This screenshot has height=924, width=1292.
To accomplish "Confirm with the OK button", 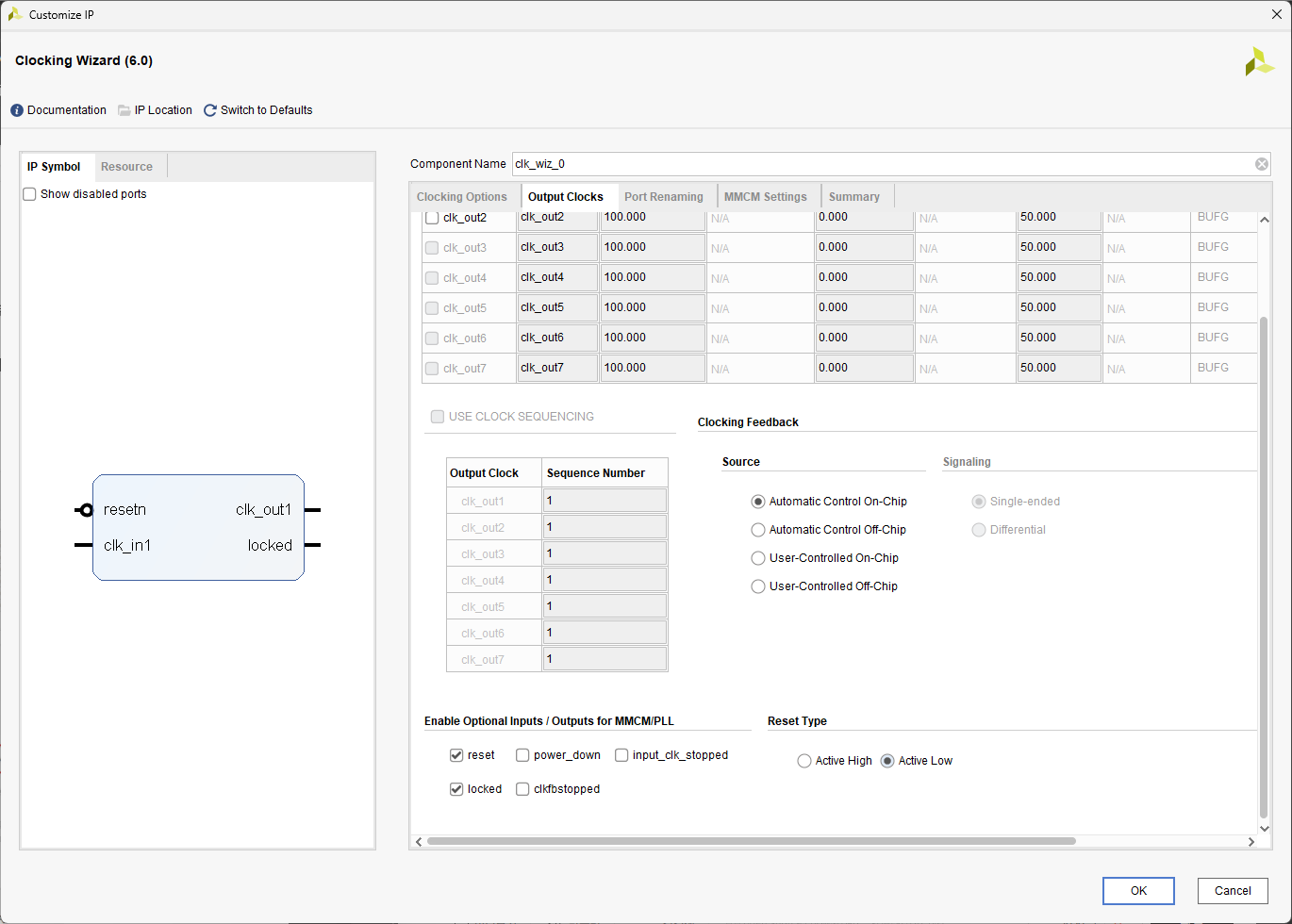I will pyautogui.click(x=1138, y=891).
